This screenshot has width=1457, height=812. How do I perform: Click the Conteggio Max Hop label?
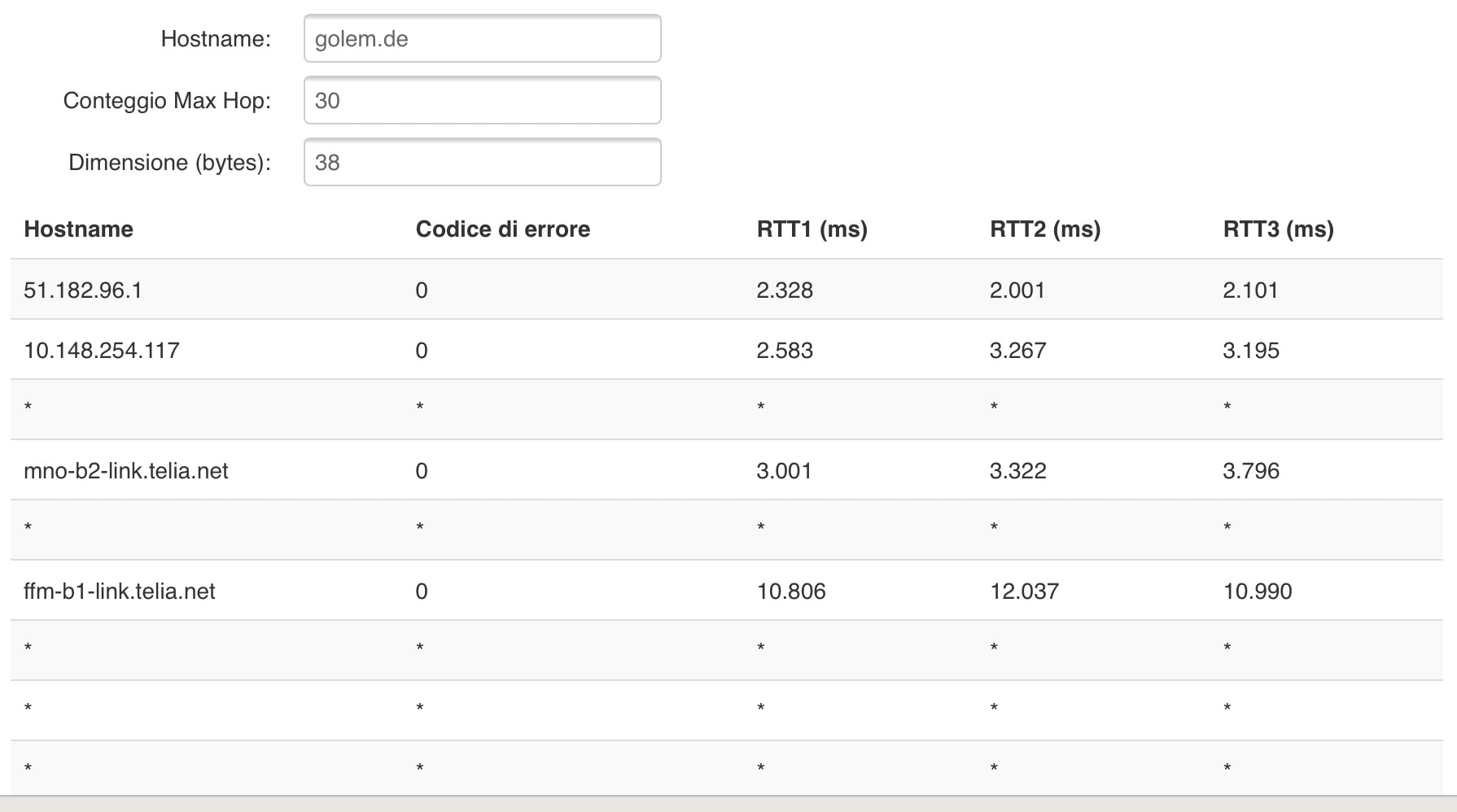coord(167,101)
